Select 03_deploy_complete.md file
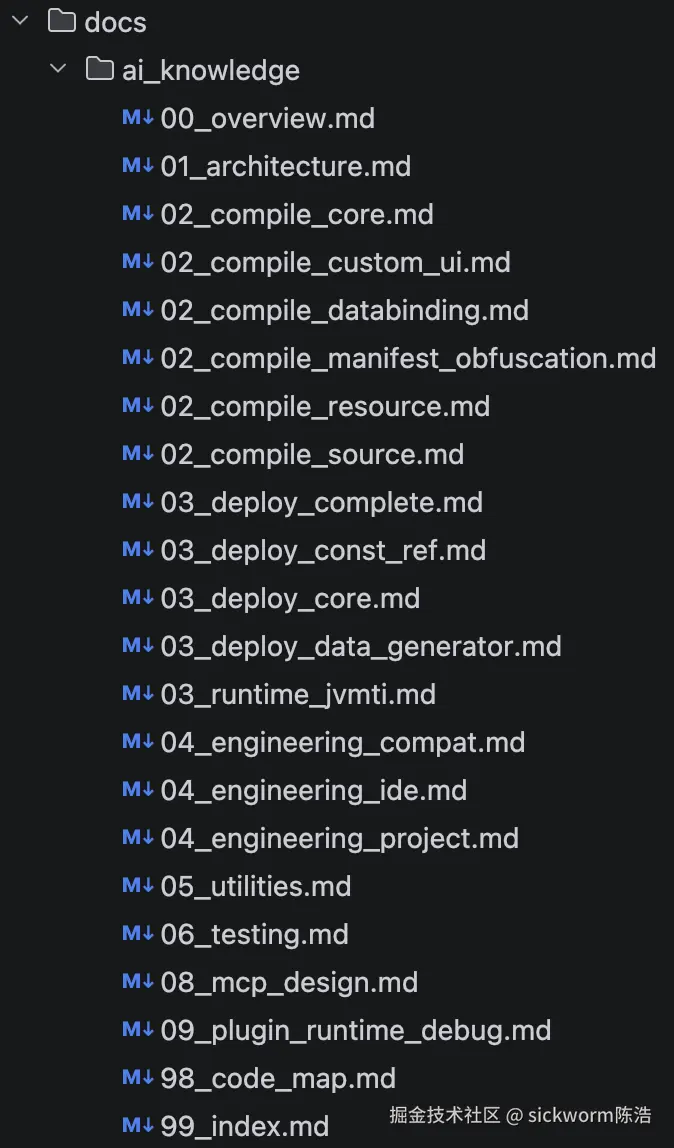The height and width of the screenshot is (1148, 674). coord(321,502)
